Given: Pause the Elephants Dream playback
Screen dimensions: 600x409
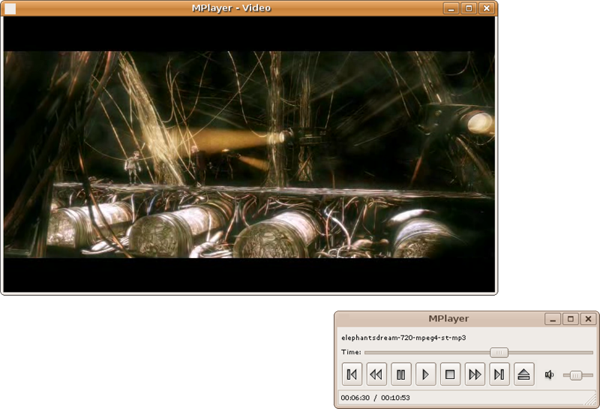Looking at the screenshot, I should 401,374.
